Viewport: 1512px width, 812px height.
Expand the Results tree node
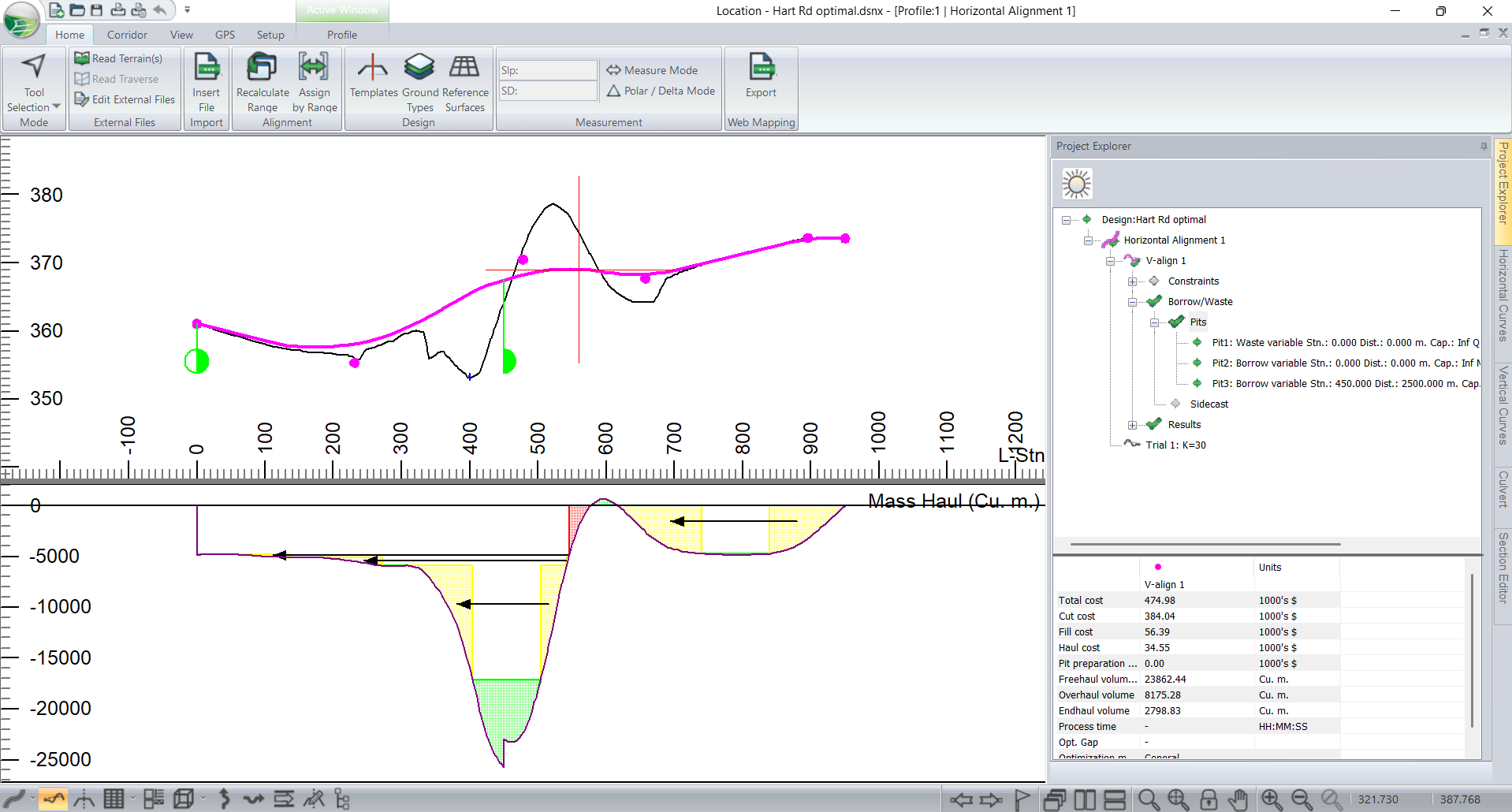tap(1132, 425)
